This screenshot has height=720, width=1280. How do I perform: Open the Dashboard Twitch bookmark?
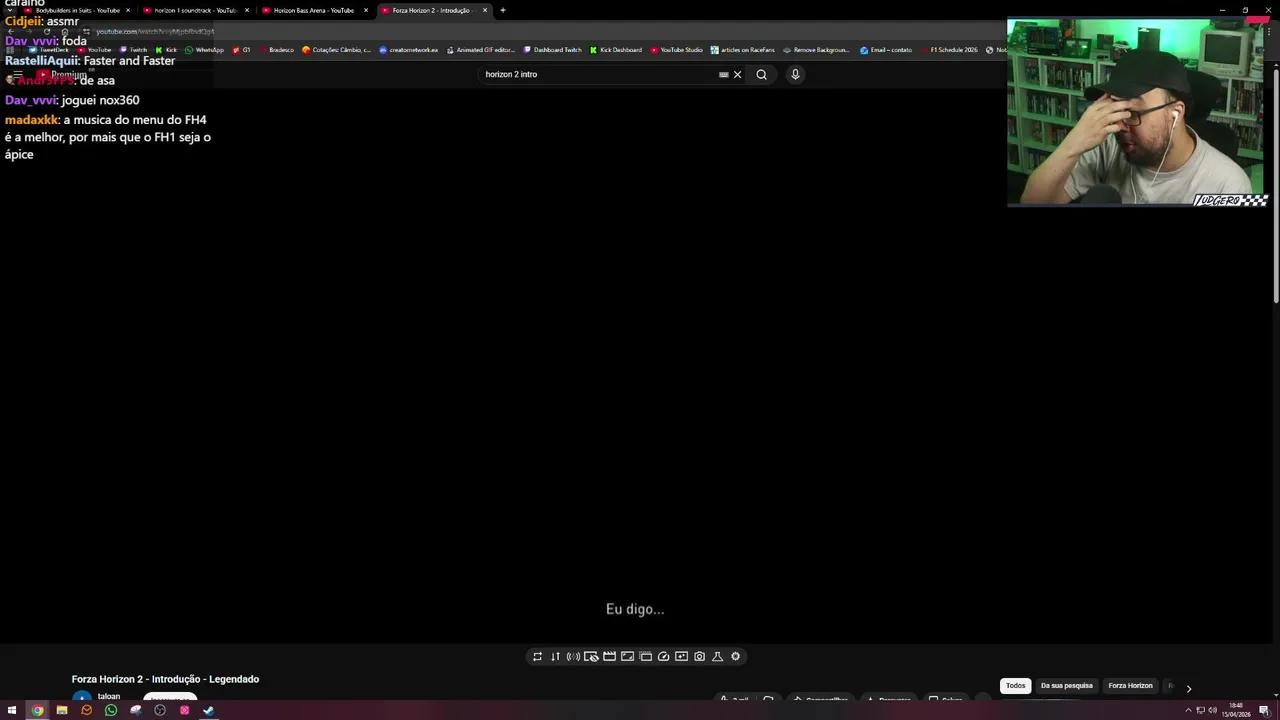coord(552,50)
